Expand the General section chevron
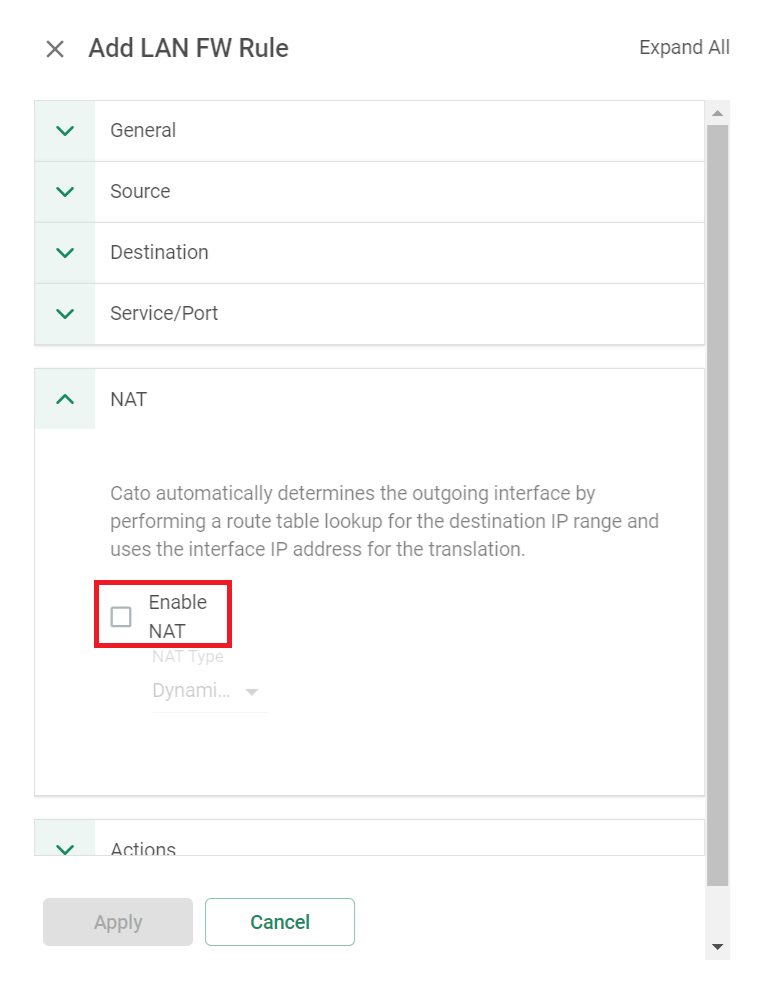The height and width of the screenshot is (988, 773). pyautogui.click(x=65, y=130)
